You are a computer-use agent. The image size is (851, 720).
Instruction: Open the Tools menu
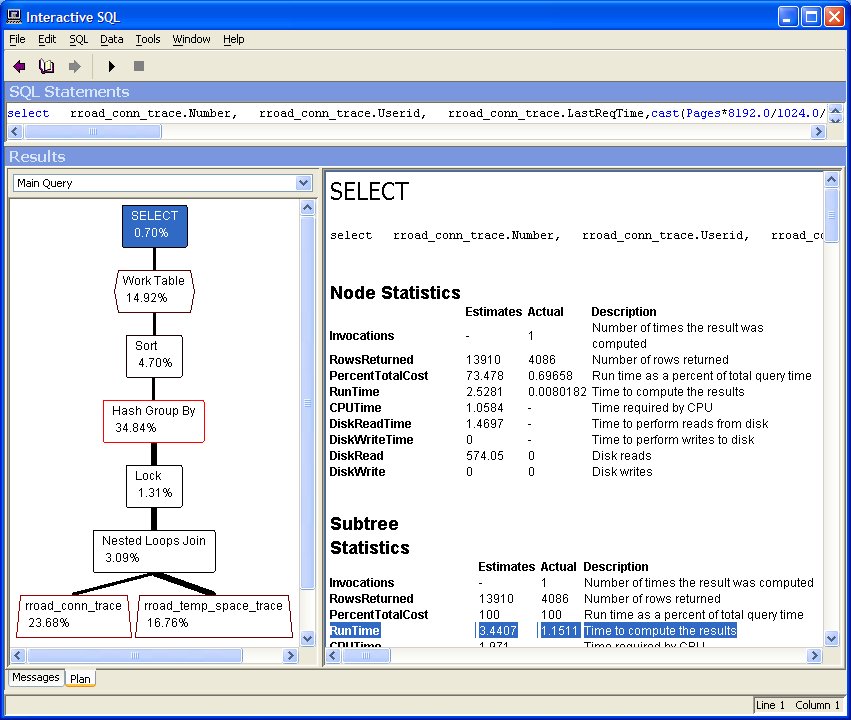point(147,40)
